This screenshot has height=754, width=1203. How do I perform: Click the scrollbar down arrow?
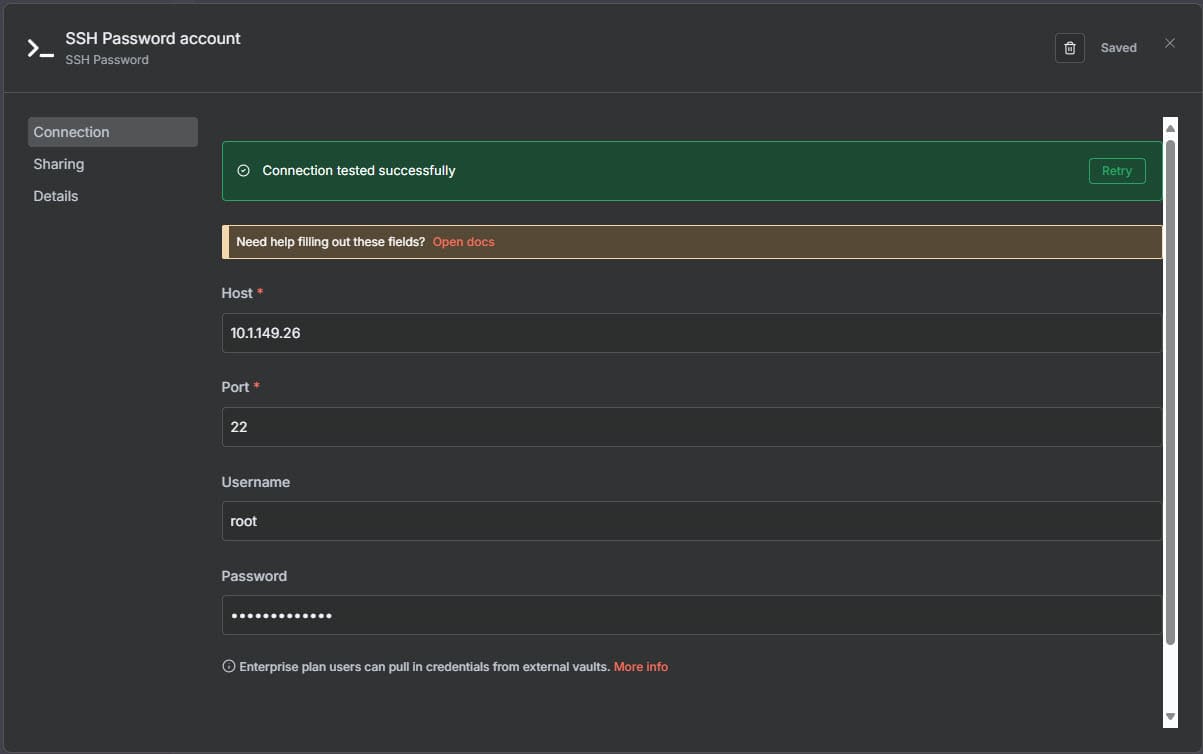(x=1170, y=716)
